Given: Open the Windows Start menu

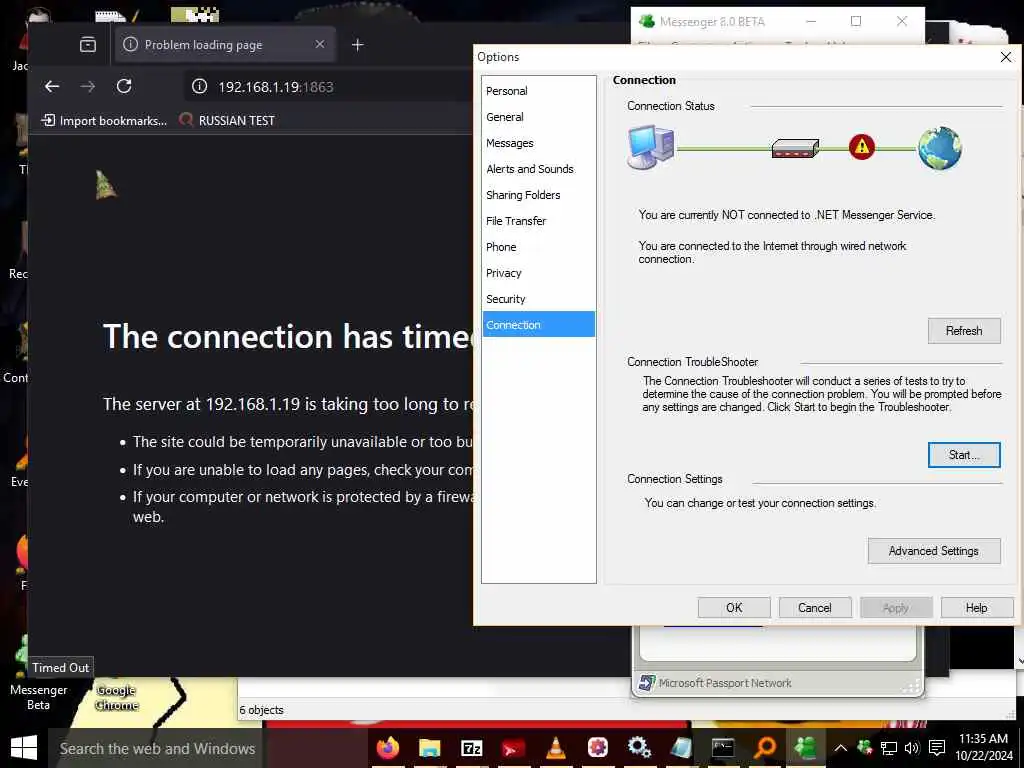Looking at the screenshot, I should pyautogui.click(x=24, y=748).
